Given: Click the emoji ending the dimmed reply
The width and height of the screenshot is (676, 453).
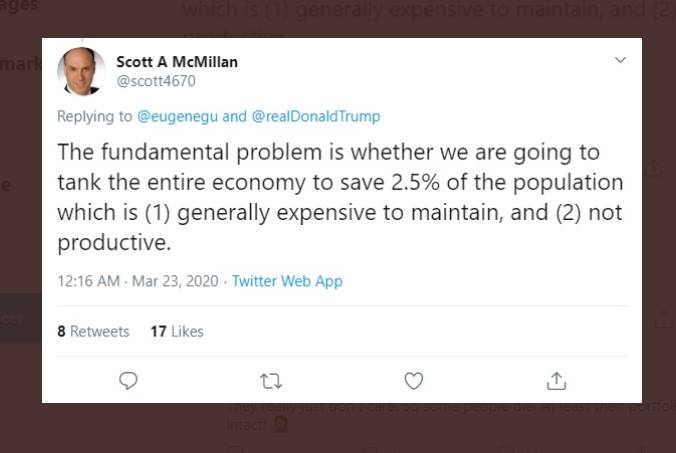Looking at the screenshot, I should [x=281, y=425].
